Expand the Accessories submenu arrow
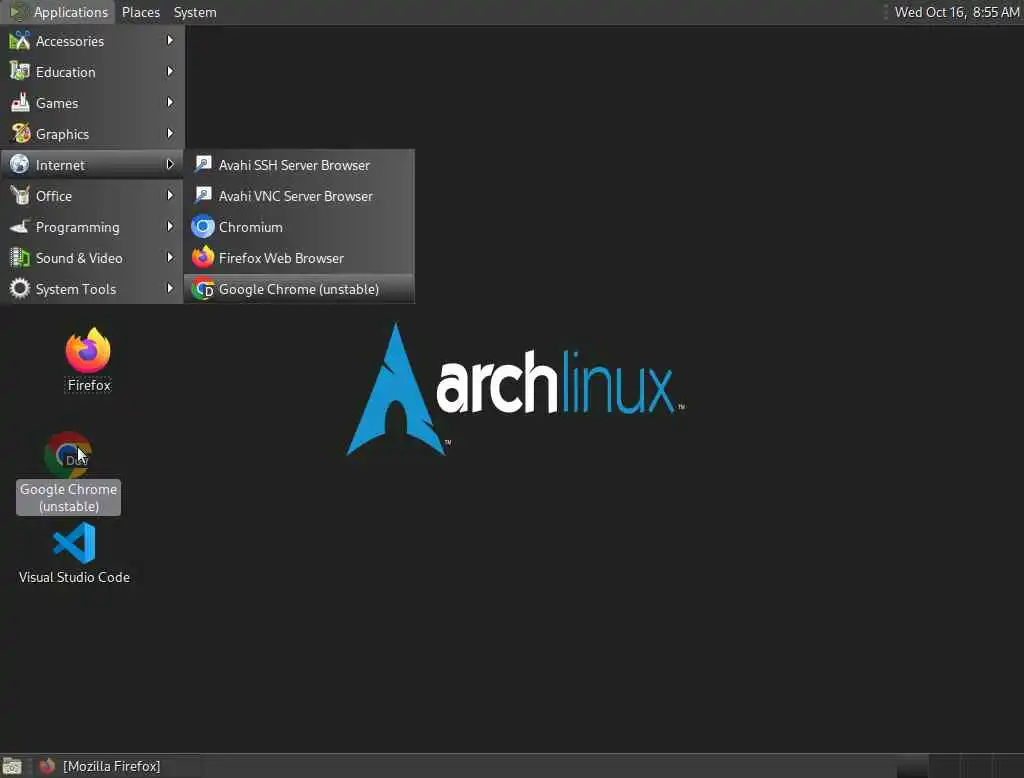 click(170, 41)
